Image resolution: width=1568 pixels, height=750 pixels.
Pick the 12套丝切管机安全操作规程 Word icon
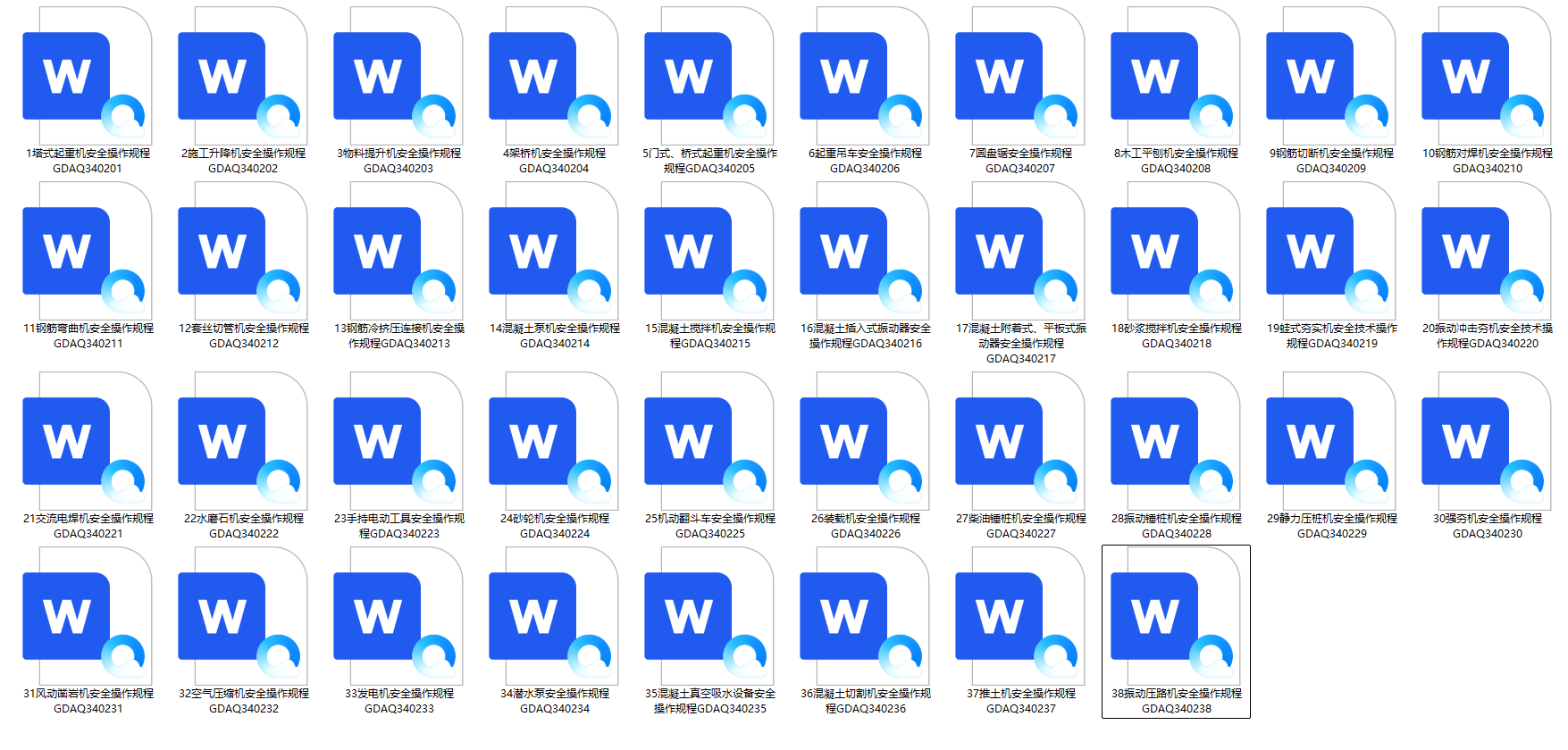[243, 251]
